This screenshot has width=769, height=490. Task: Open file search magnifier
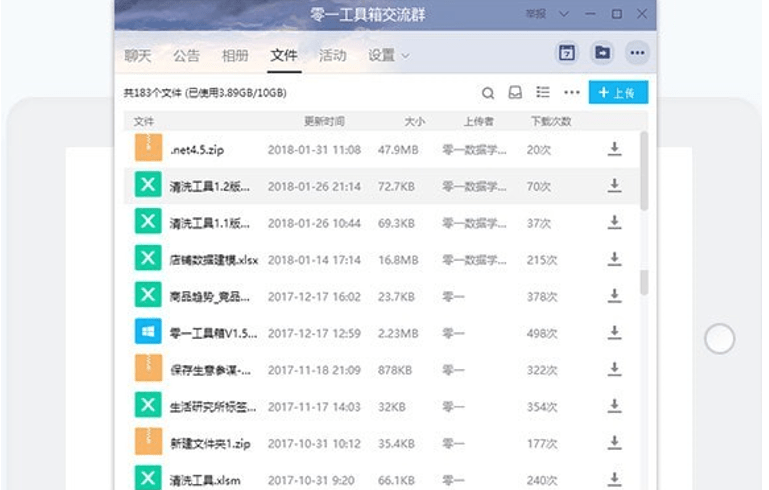point(487,93)
